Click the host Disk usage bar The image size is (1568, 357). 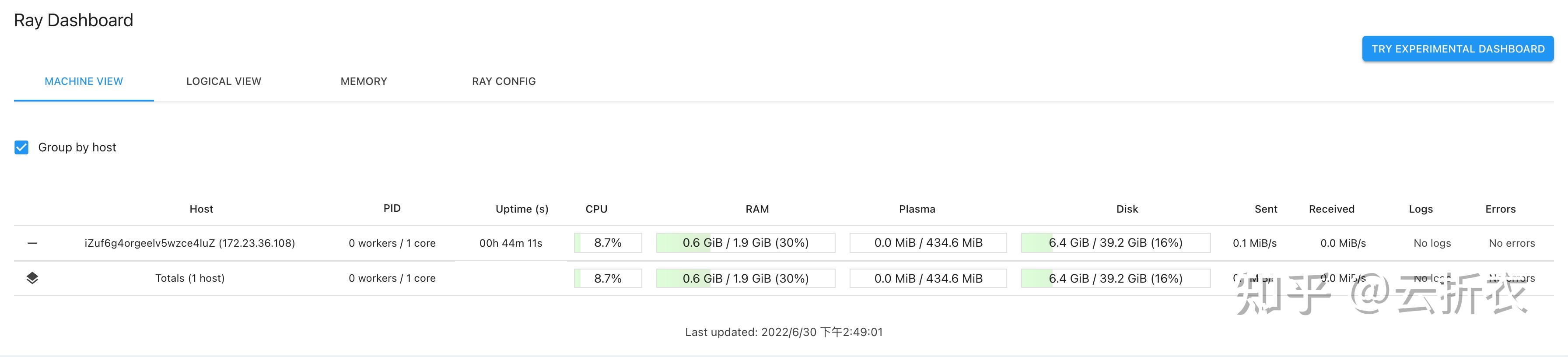coord(1115,243)
